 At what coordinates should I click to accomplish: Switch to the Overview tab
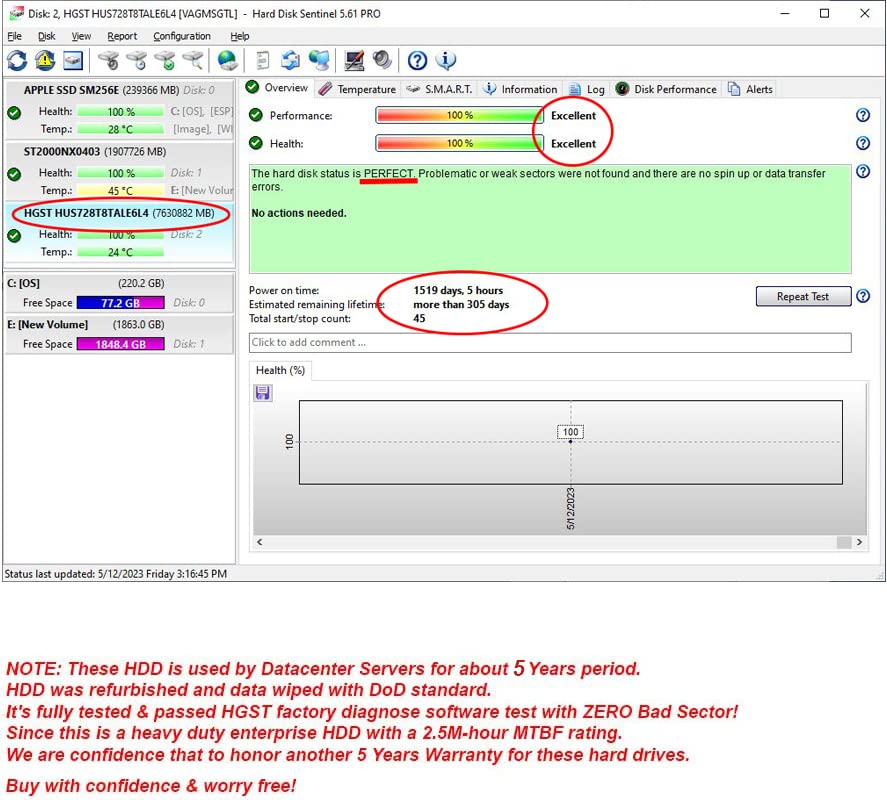tap(278, 88)
